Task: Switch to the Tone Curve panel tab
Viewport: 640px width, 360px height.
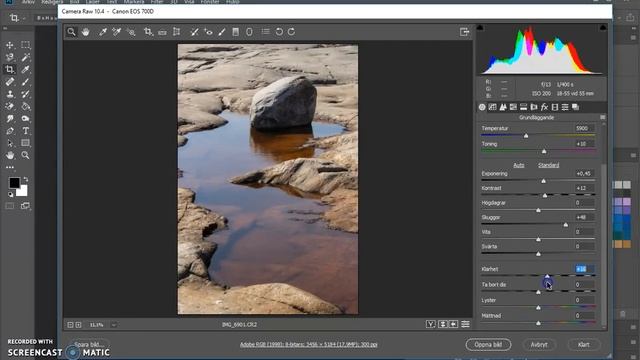Action: click(x=492, y=107)
